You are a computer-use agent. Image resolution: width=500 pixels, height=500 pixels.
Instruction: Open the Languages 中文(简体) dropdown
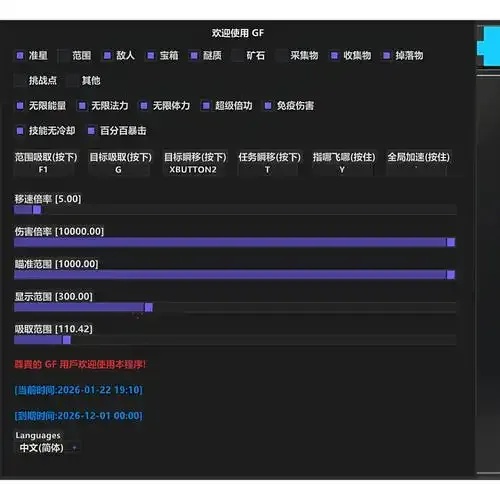click(47, 448)
